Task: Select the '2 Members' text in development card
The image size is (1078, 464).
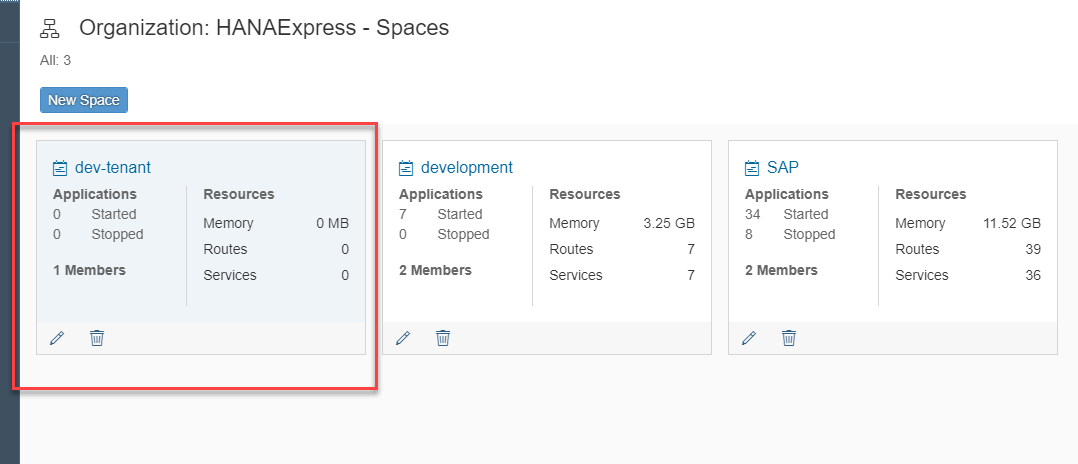Action: (435, 270)
